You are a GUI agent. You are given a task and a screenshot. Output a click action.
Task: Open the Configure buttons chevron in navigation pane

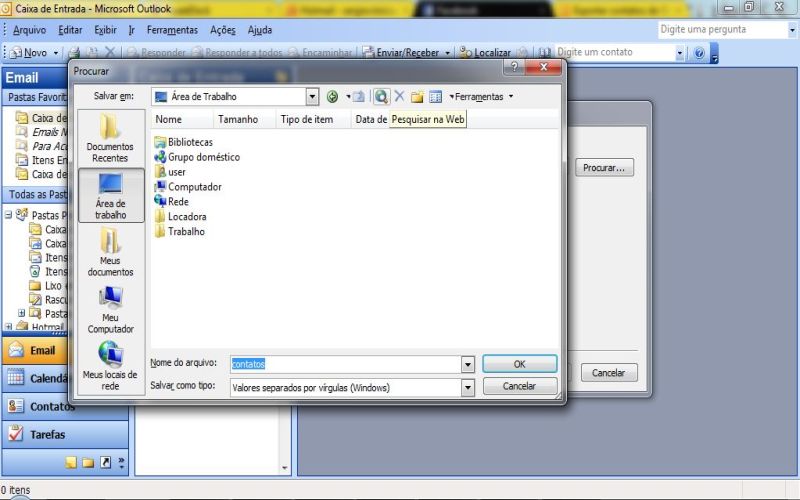pos(121,462)
